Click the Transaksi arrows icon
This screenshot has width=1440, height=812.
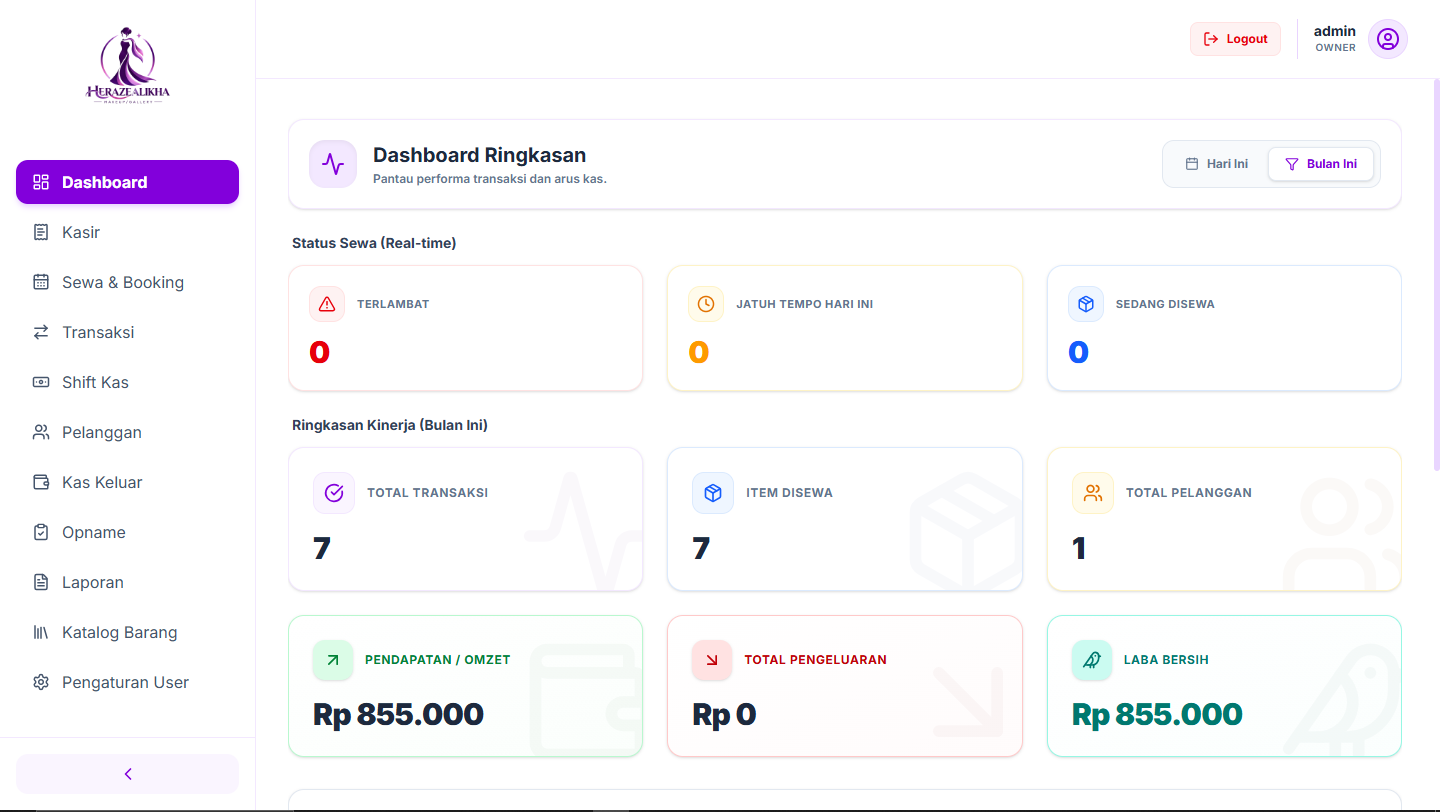[41, 332]
